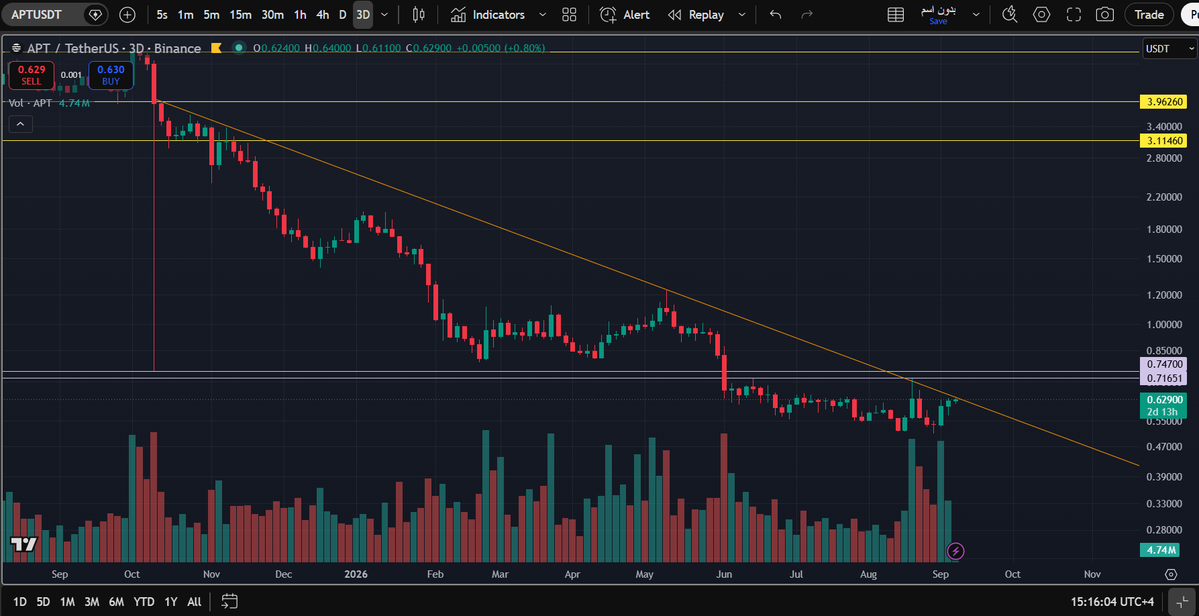Click the 15:16:04 UTC+4 timezone
1199x616 pixels.
1113,601
